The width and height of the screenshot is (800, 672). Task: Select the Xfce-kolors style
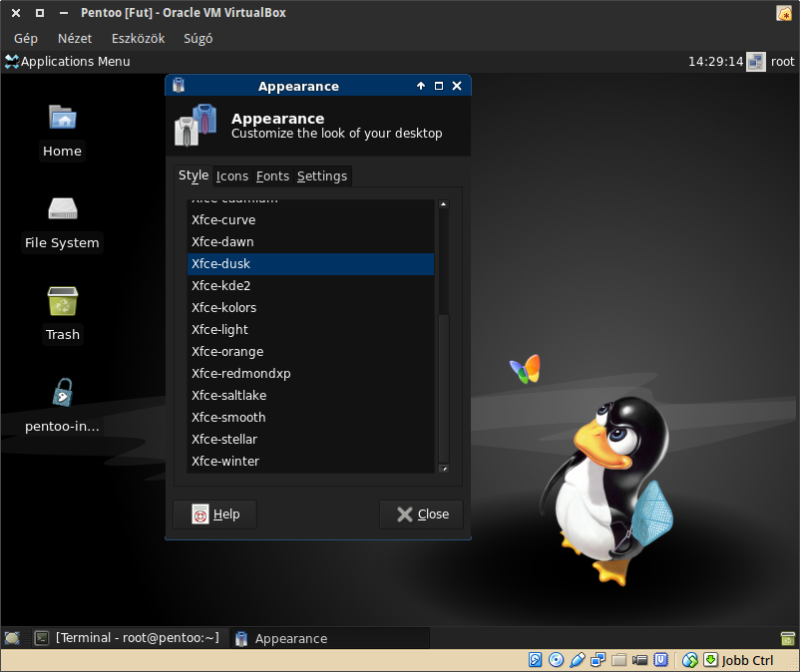[x=311, y=308]
